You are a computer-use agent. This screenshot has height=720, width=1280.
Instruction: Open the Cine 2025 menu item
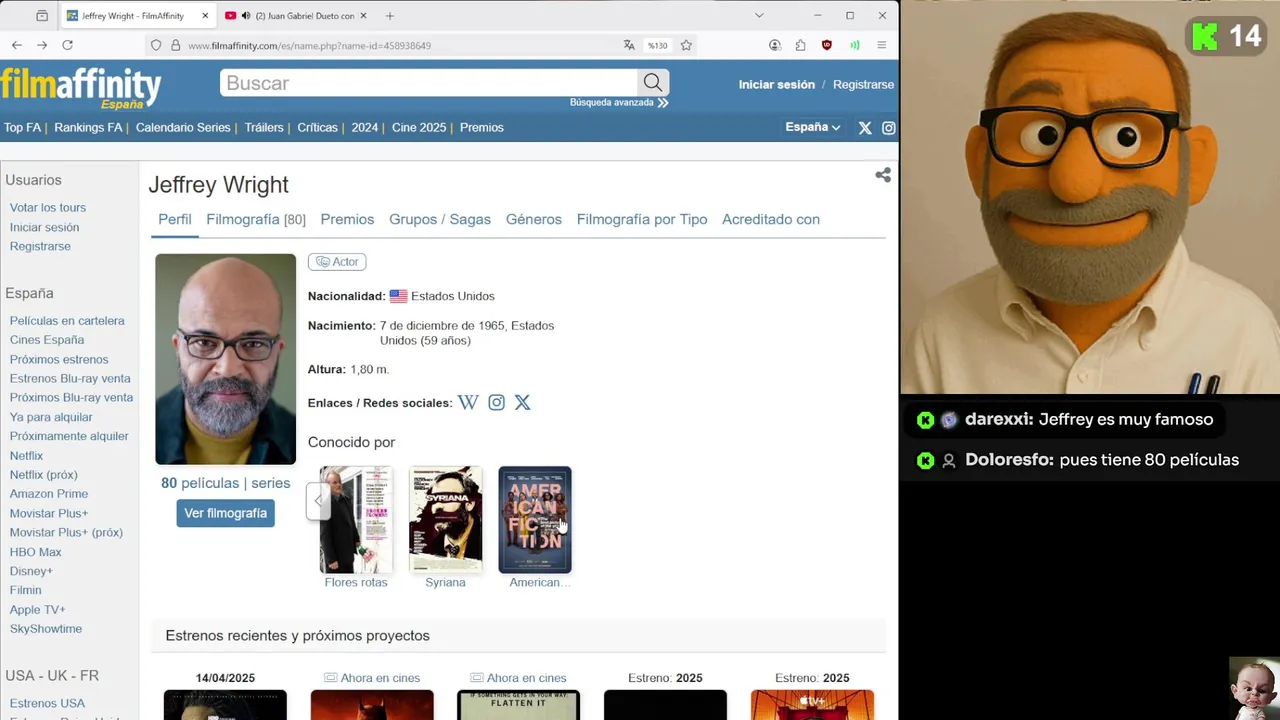pyautogui.click(x=418, y=127)
